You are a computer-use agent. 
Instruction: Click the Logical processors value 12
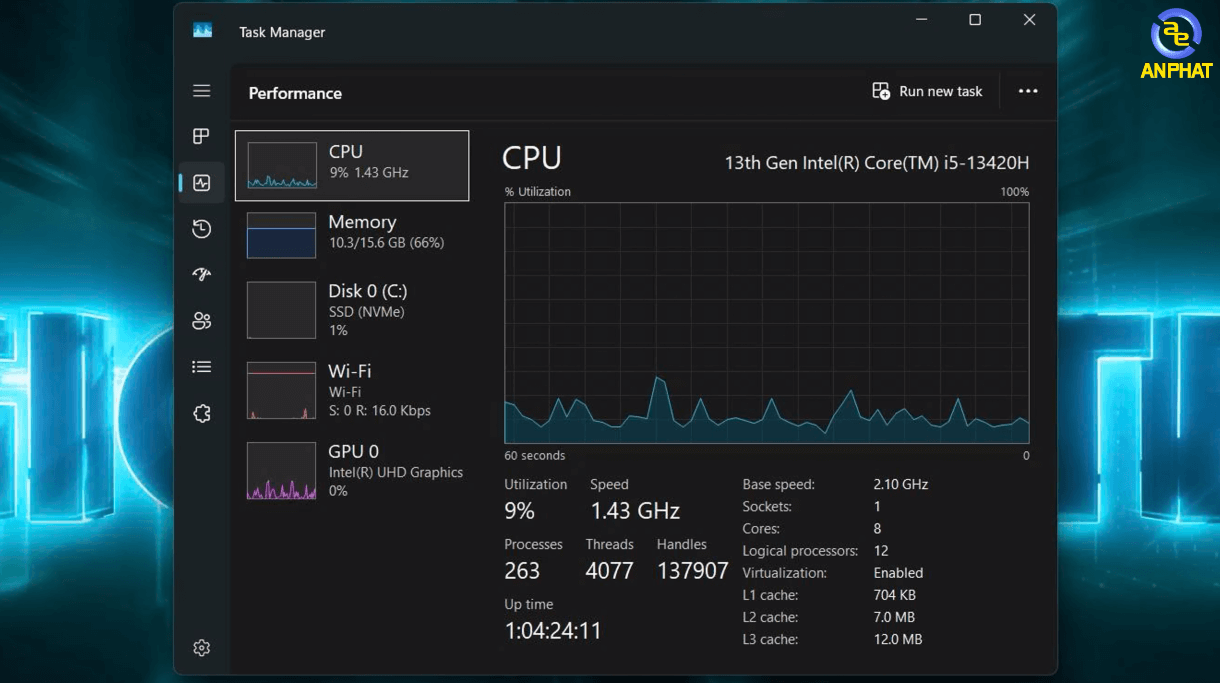[881, 551]
